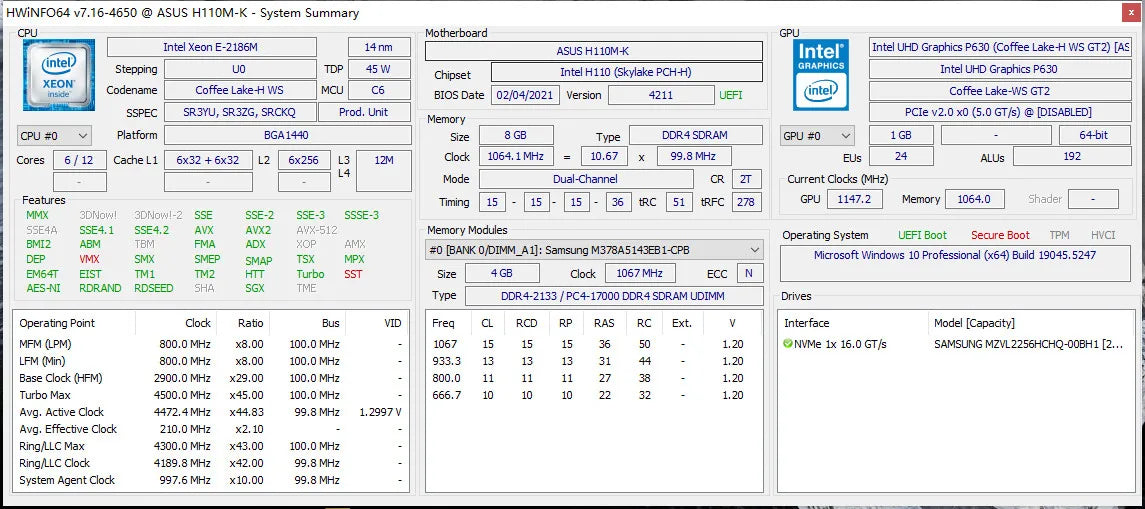This screenshot has height=509, width=1145.
Task: Click the DDR4-2133 / PC4-17000 type field
Action: click(x=613, y=295)
